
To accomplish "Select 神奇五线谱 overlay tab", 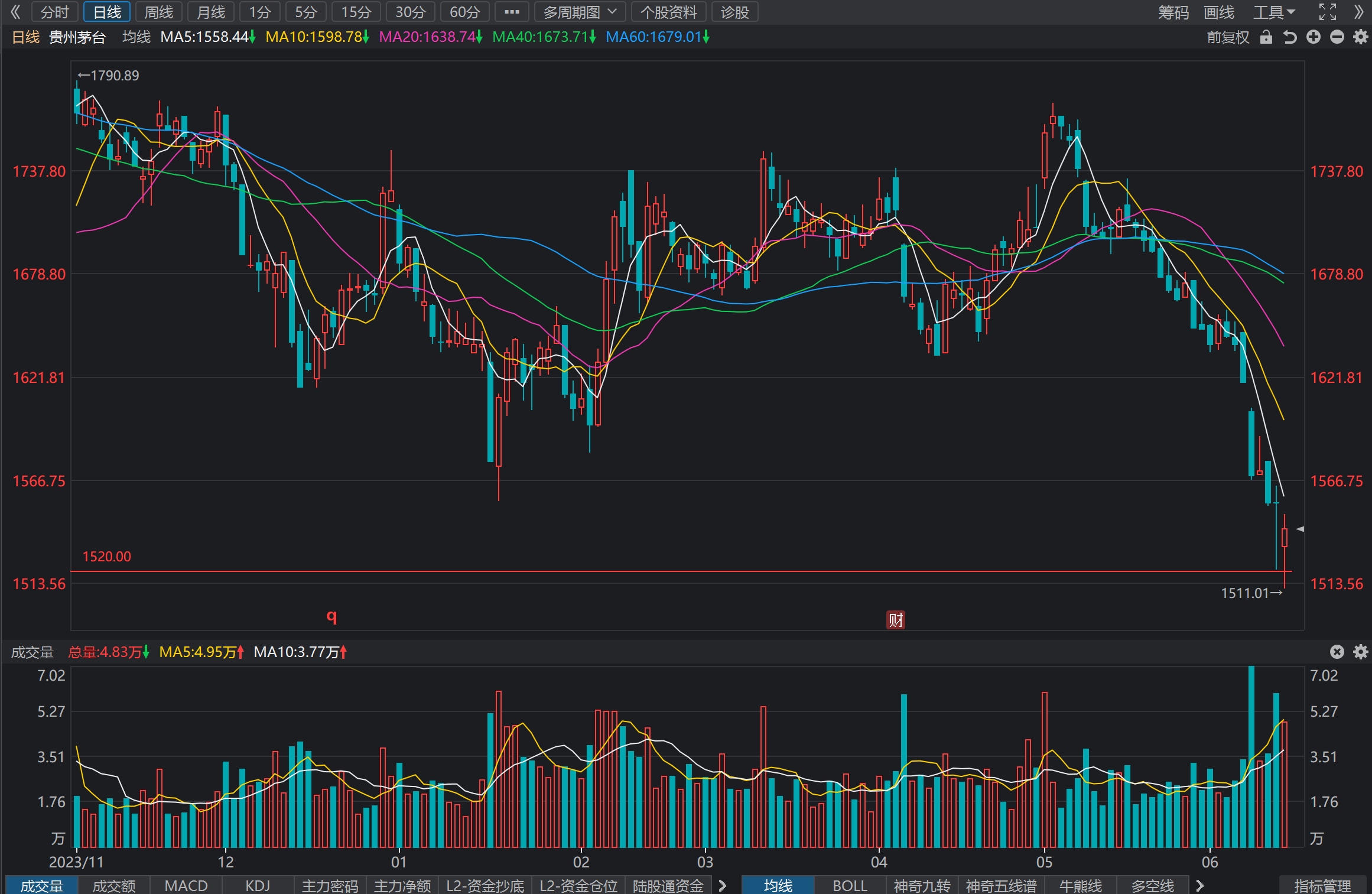I will (1002, 885).
